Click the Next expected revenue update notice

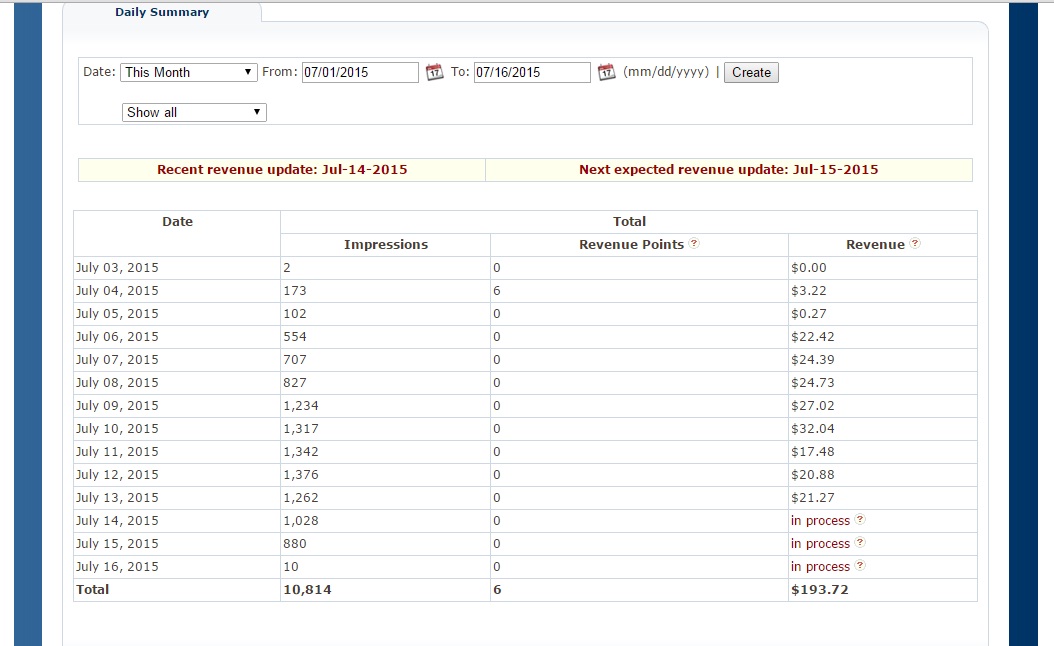click(728, 170)
